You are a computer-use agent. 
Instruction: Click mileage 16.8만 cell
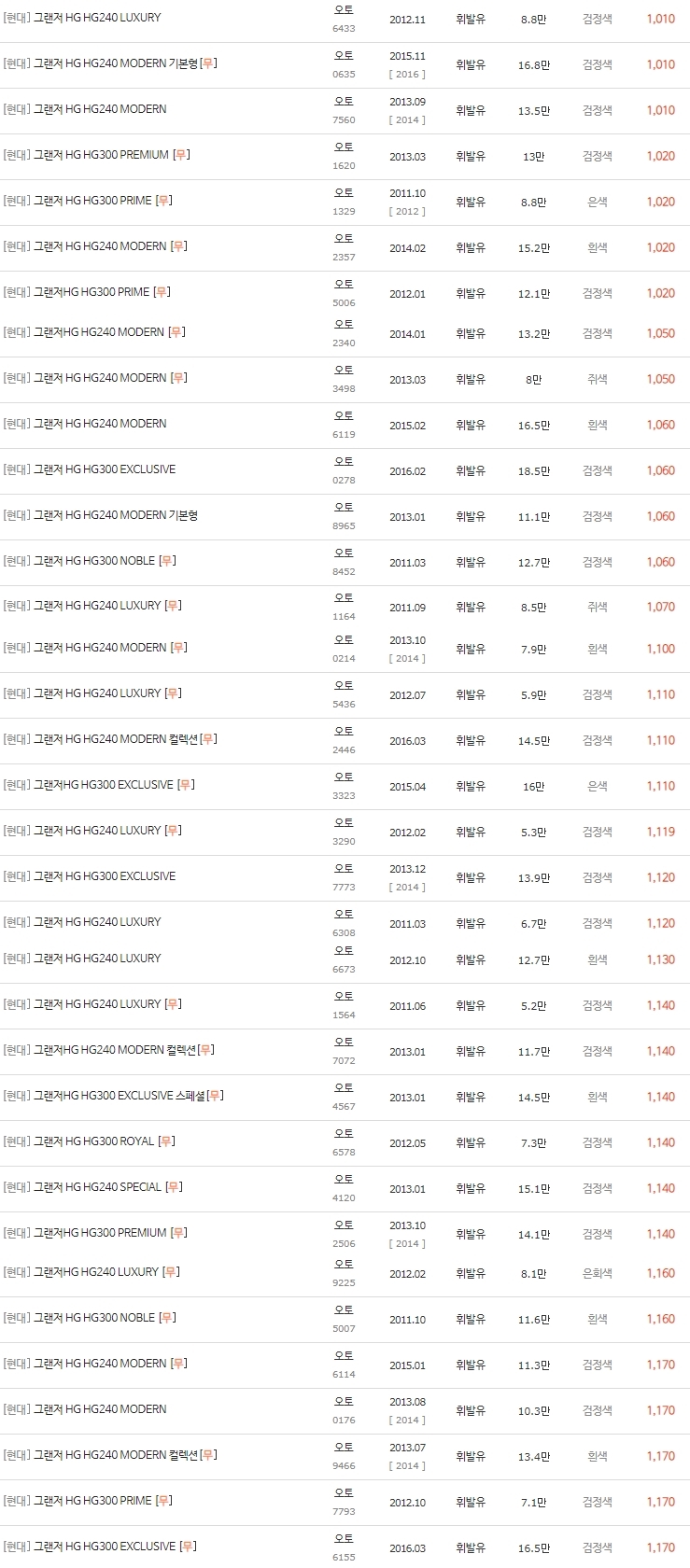pyautogui.click(x=534, y=65)
